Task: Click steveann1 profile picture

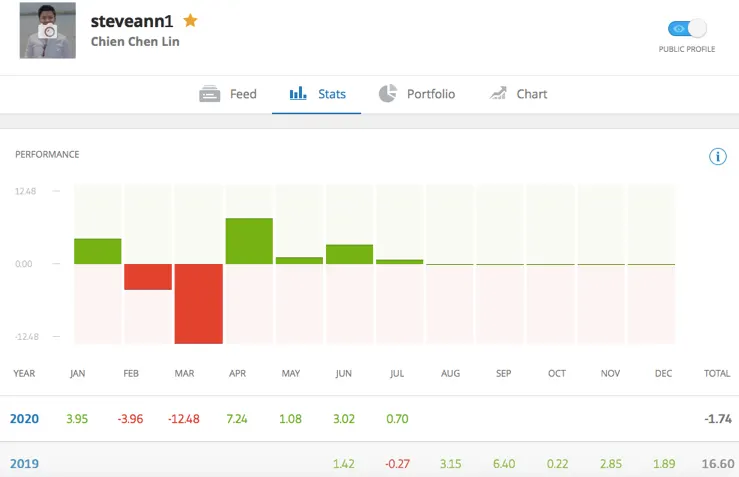Action: [x=48, y=31]
